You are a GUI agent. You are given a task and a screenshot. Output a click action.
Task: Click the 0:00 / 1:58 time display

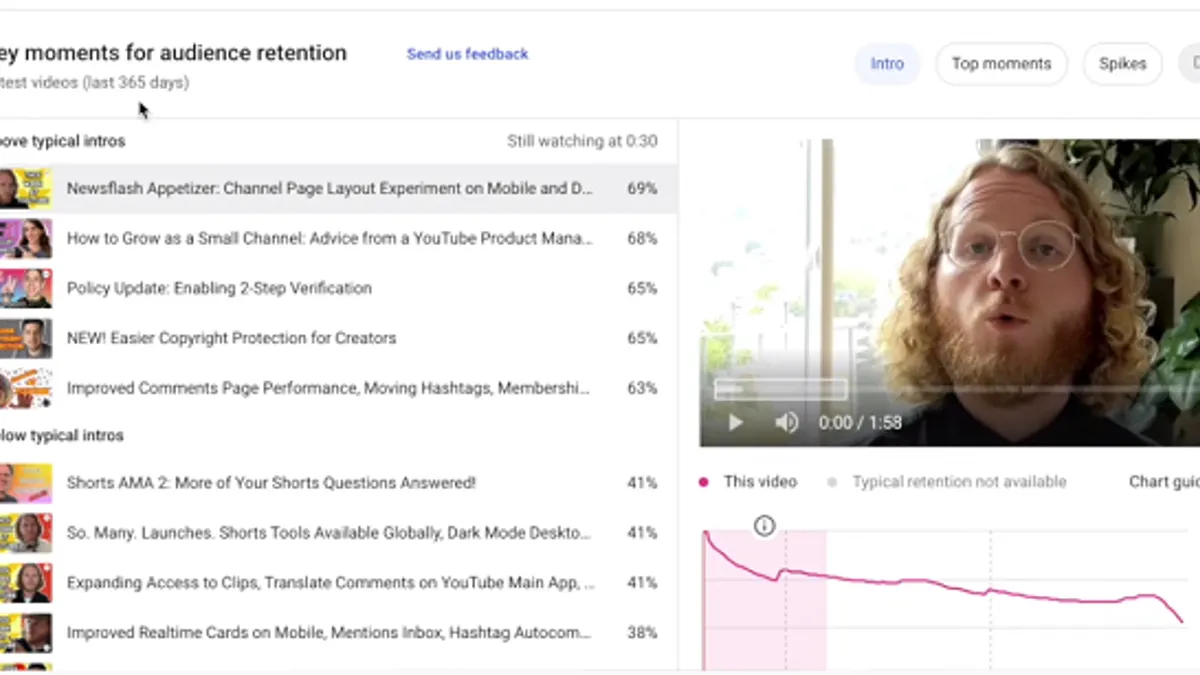(x=860, y=423)
